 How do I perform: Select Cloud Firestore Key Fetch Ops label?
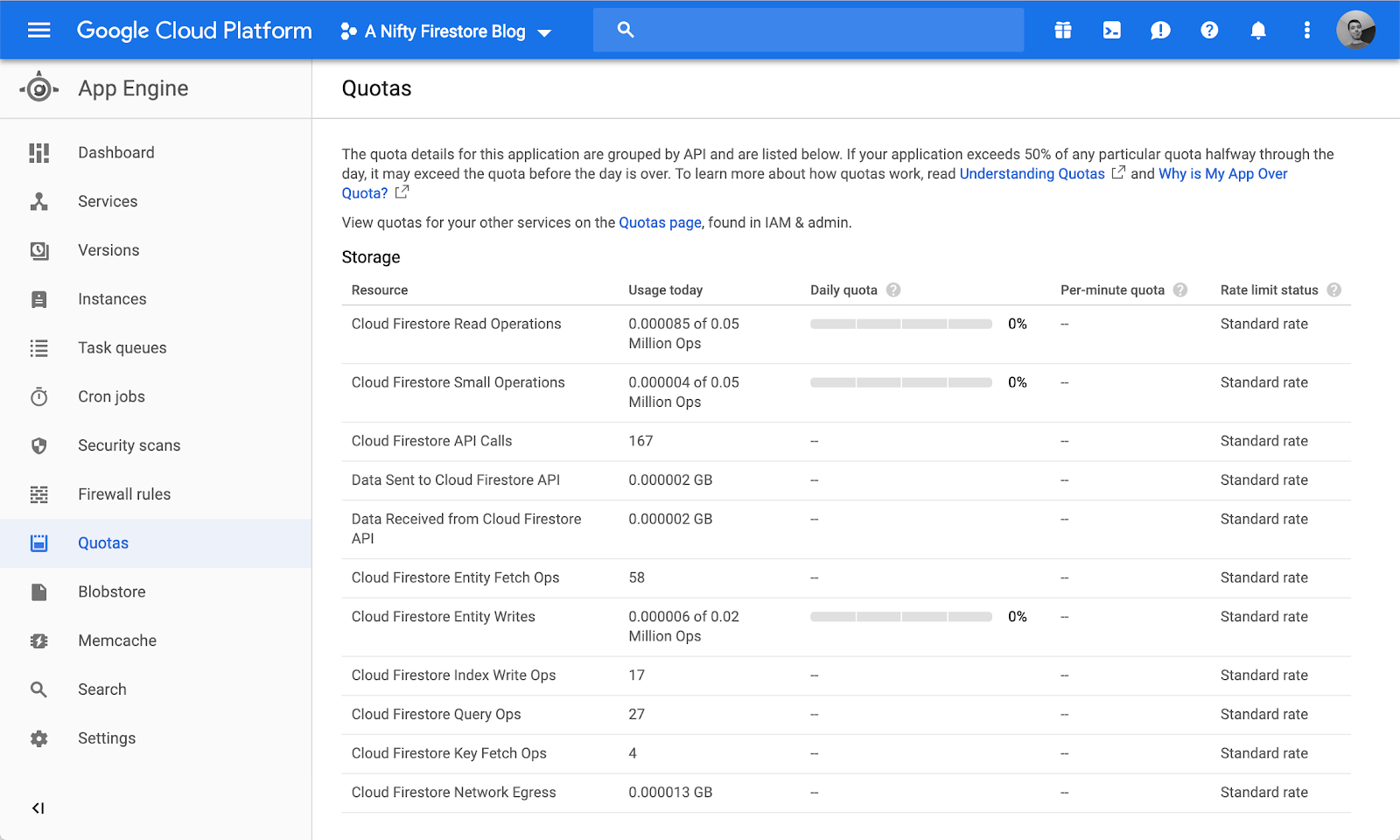[x=449, y=753]
